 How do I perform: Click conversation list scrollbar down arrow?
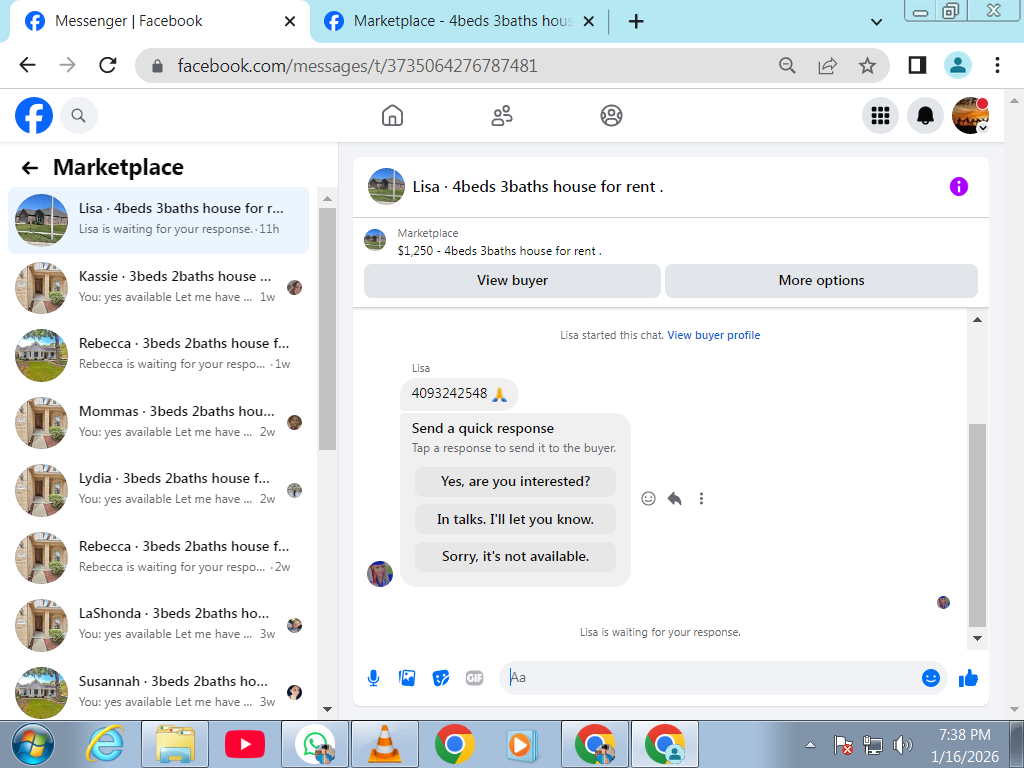[x=327, y=709]
